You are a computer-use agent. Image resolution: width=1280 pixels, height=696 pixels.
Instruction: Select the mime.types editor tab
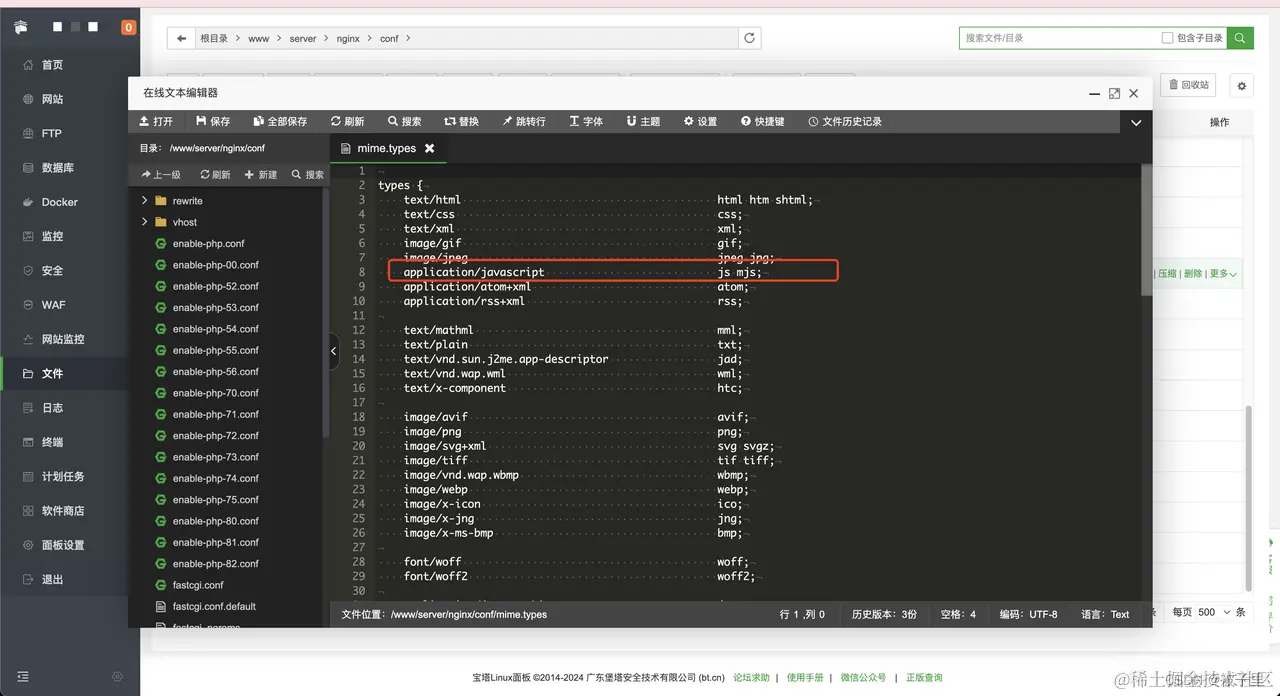pos(386,148)
